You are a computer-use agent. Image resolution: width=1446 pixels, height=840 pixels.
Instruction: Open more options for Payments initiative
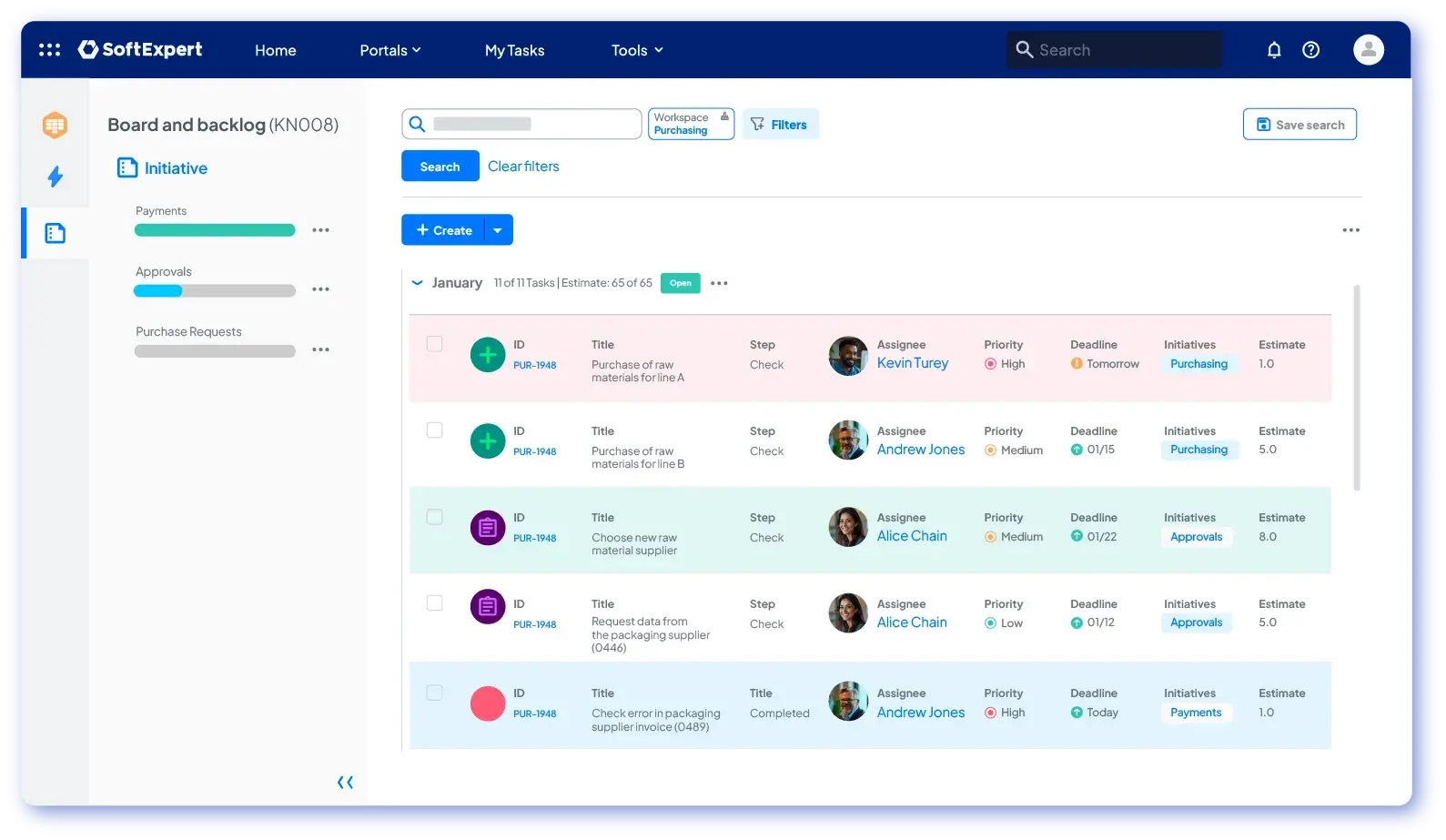coord(320,230)
